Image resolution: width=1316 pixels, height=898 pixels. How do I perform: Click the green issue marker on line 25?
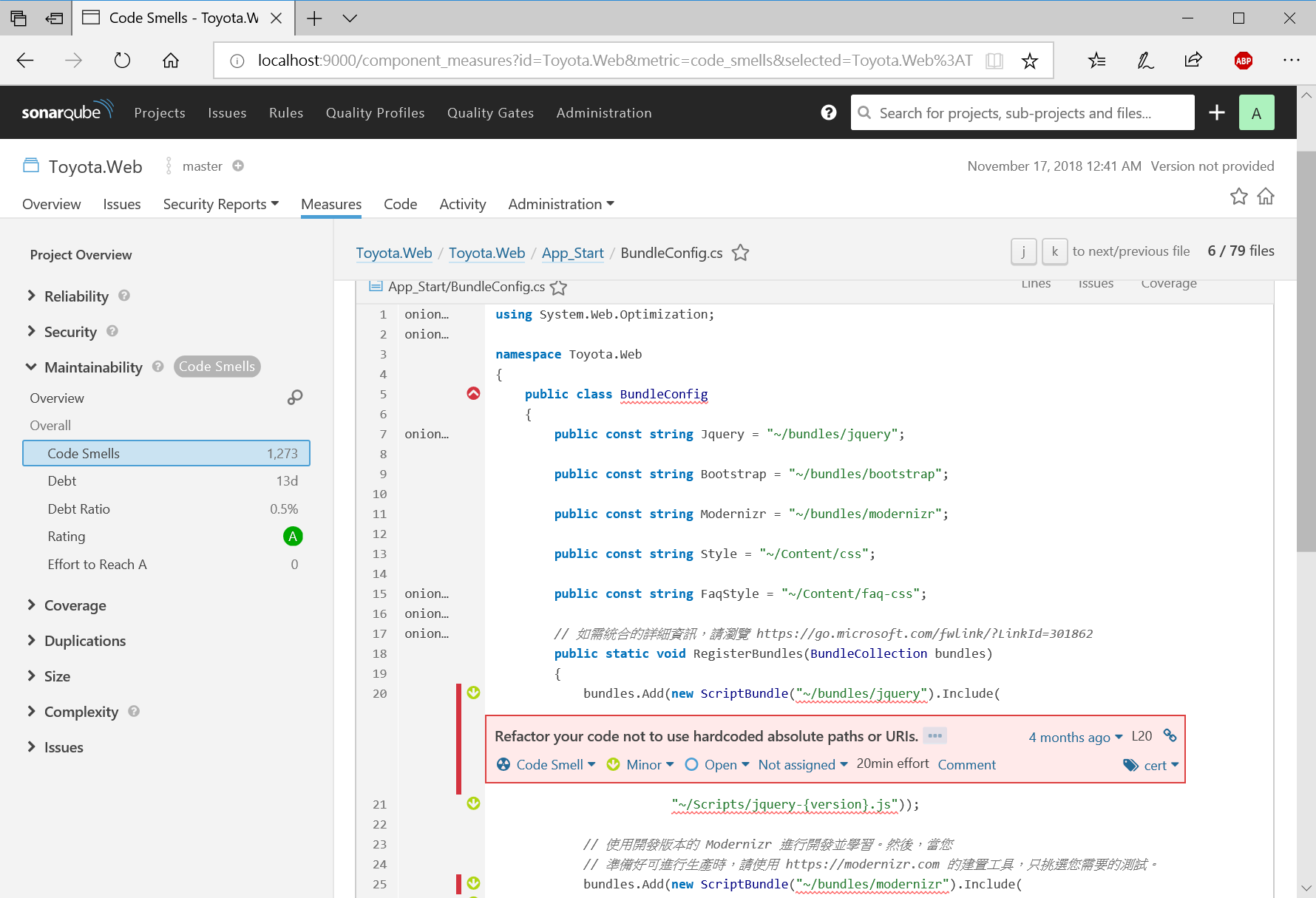tap(473, 883)
